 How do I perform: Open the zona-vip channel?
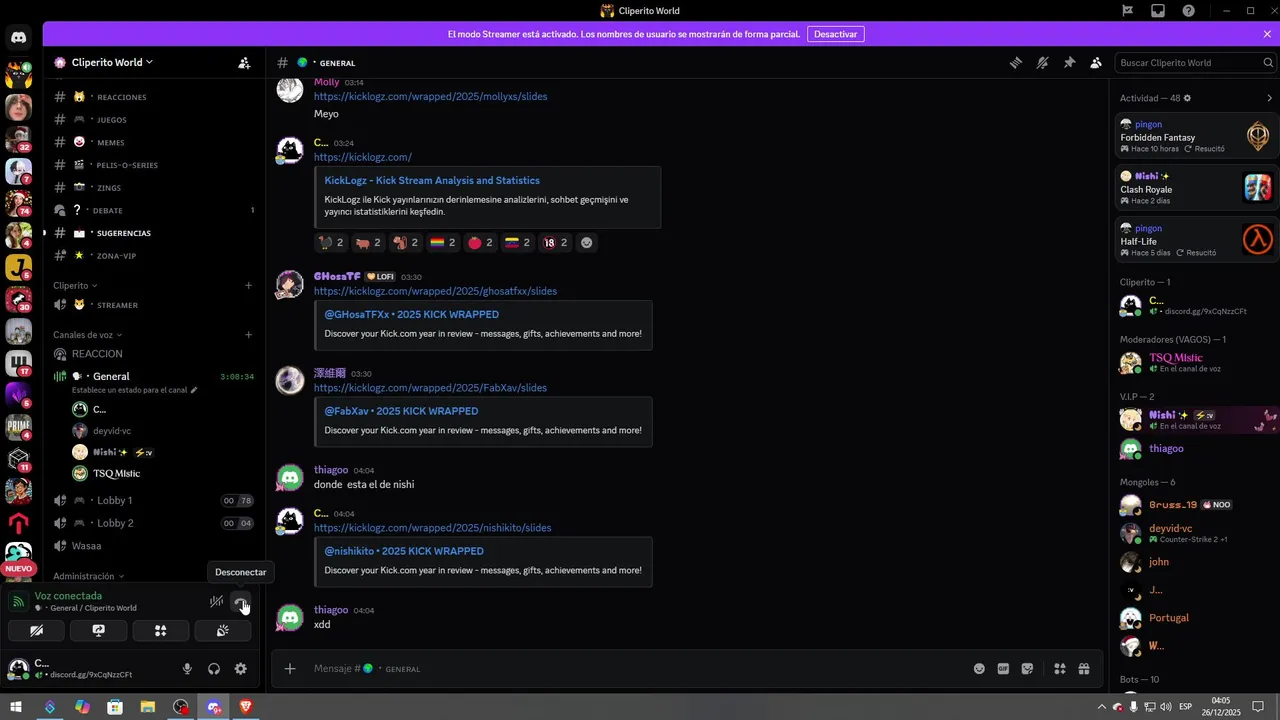(x=155, y=256)
